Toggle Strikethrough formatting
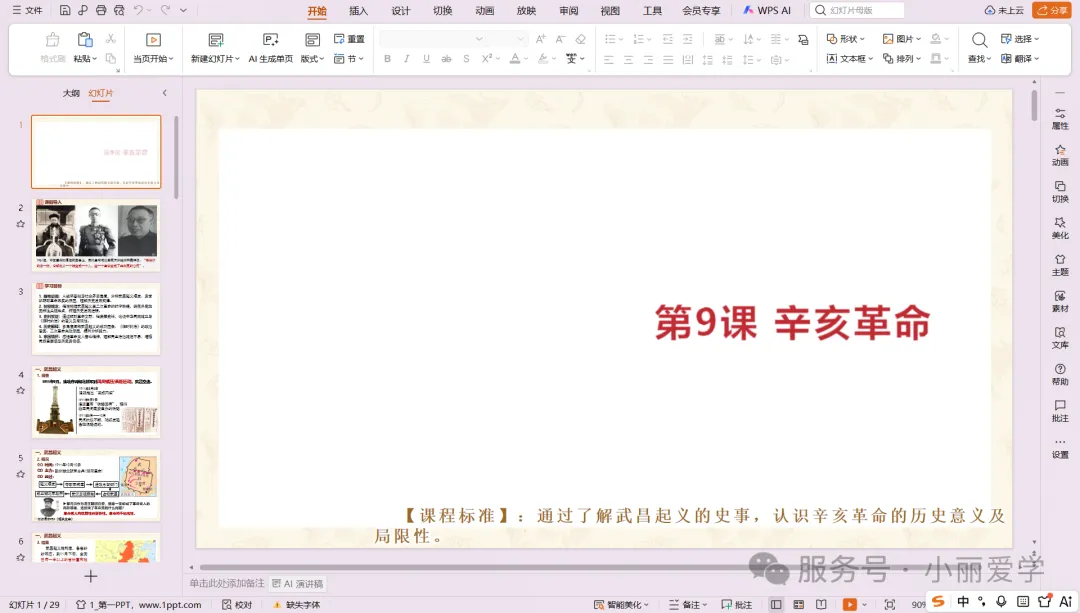Screen dimensions: 1080x613 click(x=446, y=59)
